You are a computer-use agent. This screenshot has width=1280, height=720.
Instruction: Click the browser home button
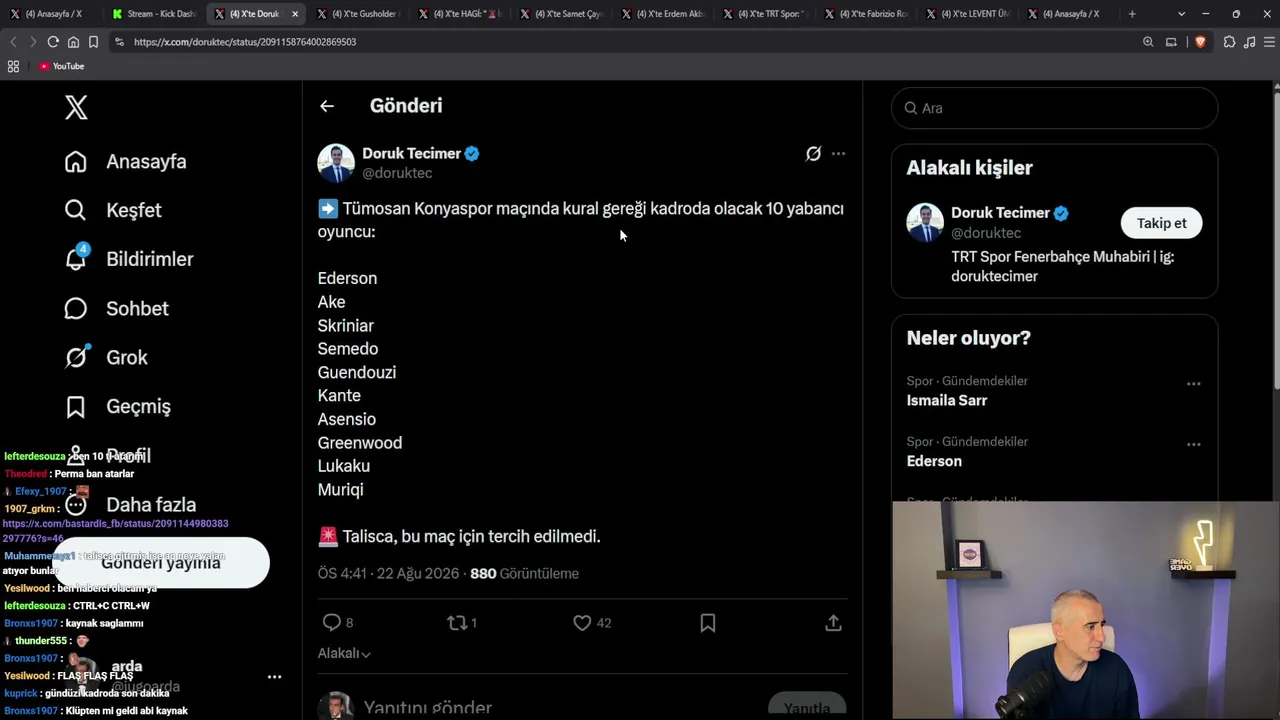tap(73, 42)
